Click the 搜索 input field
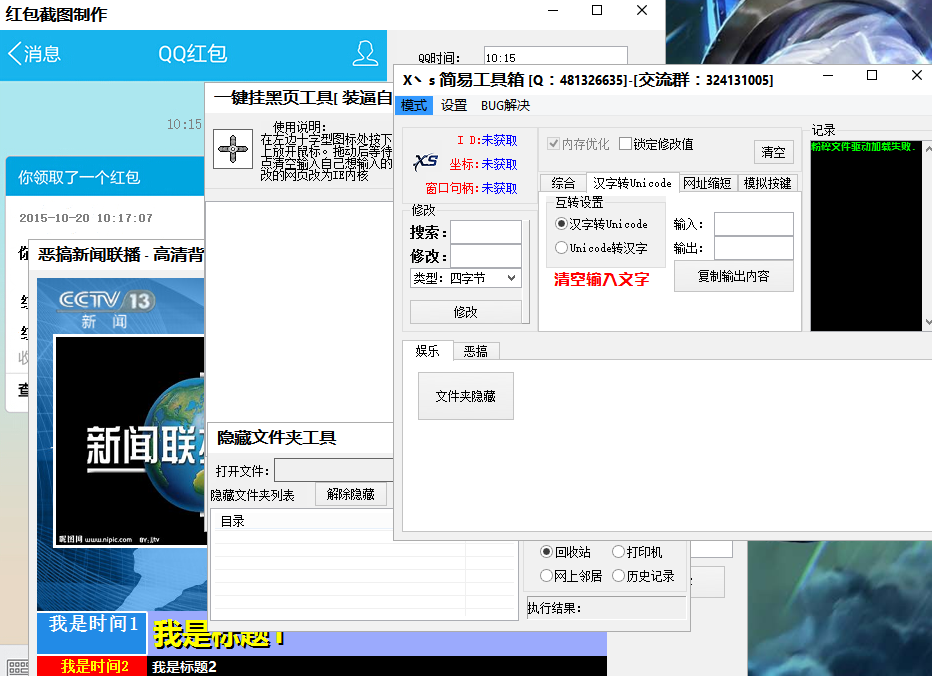The width and height of the screenshot is (932, 676). (x=486, y=232)
